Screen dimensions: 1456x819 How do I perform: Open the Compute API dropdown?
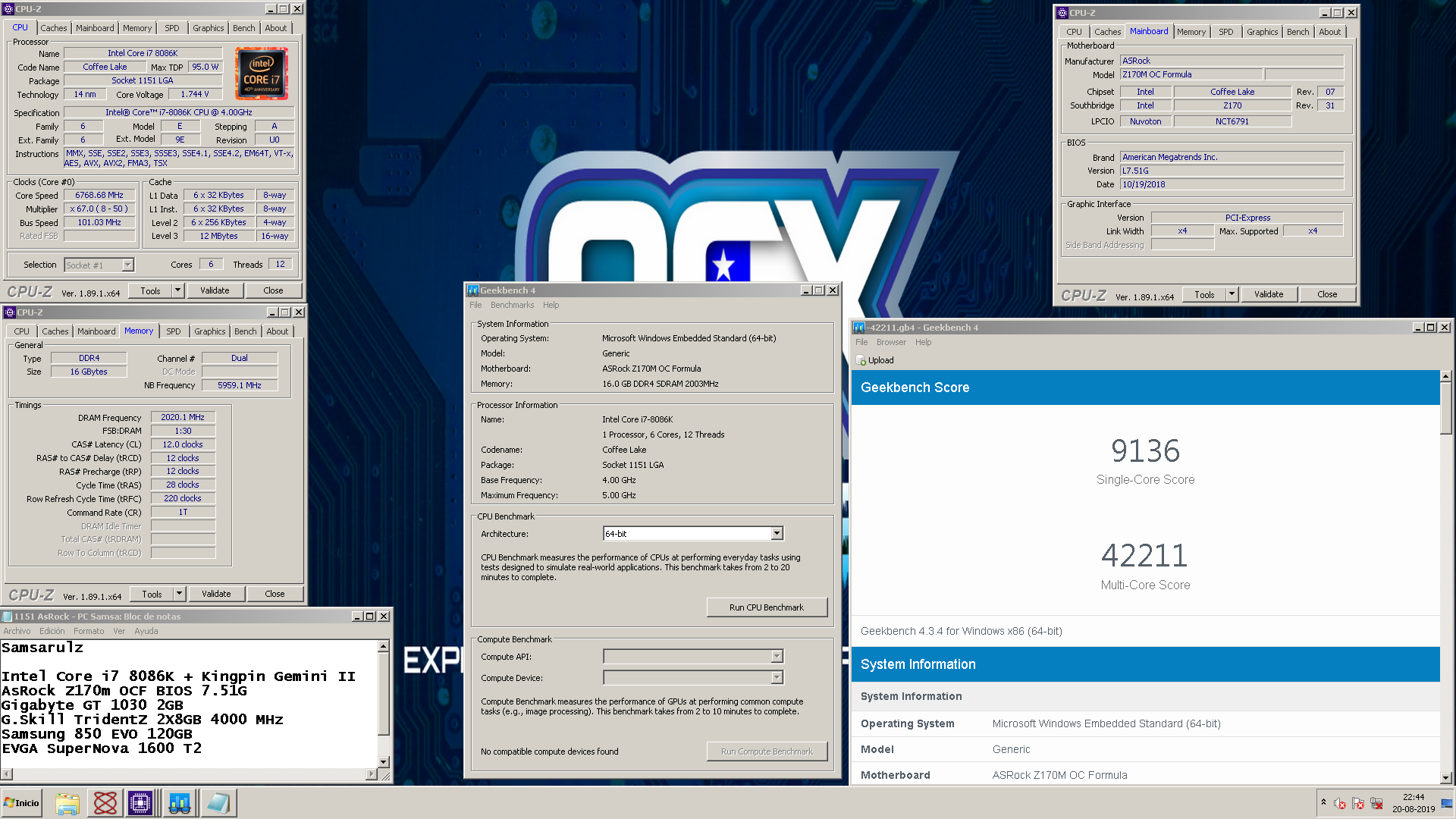pyautogui.click(x=777, y=657)
